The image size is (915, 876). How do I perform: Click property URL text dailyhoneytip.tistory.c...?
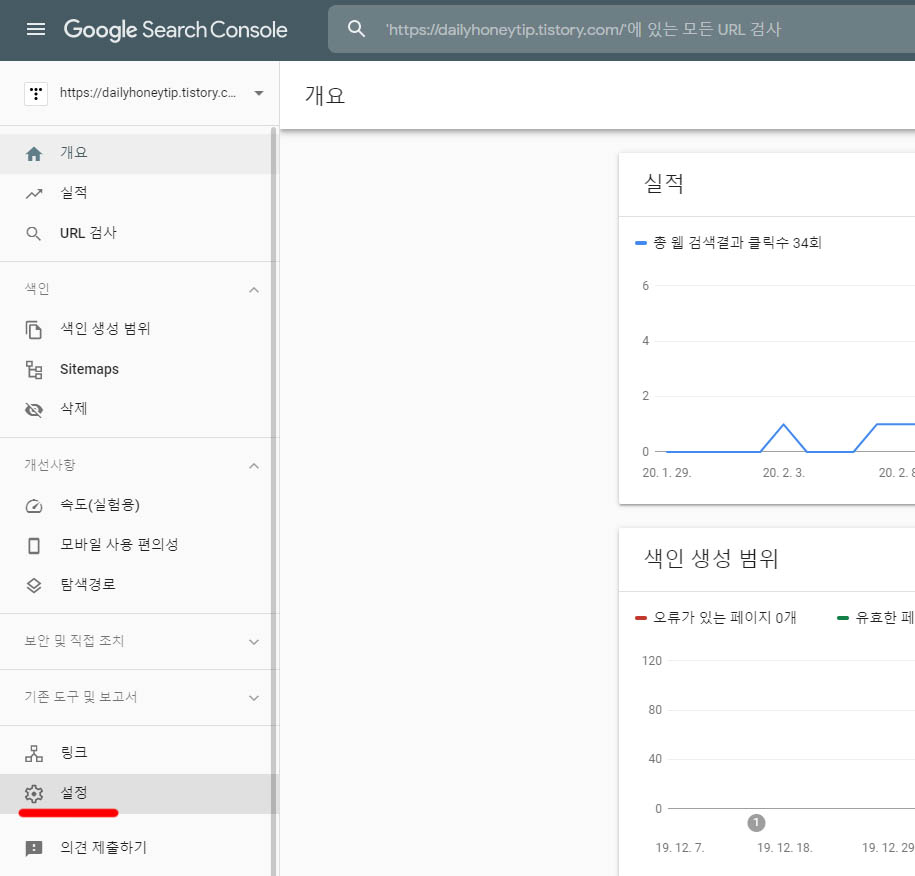click(x=148, y=93)
